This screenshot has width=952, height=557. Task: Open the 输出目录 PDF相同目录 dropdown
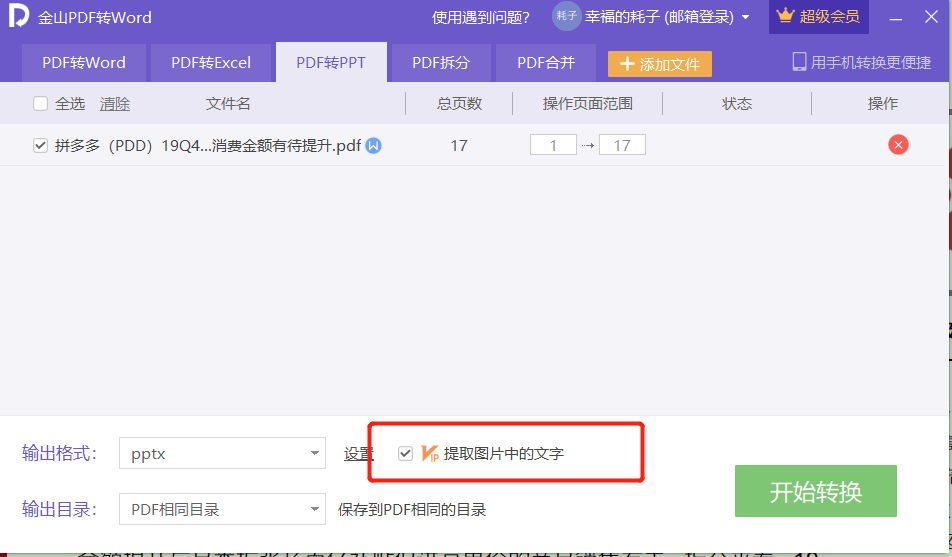coord(222,509)
